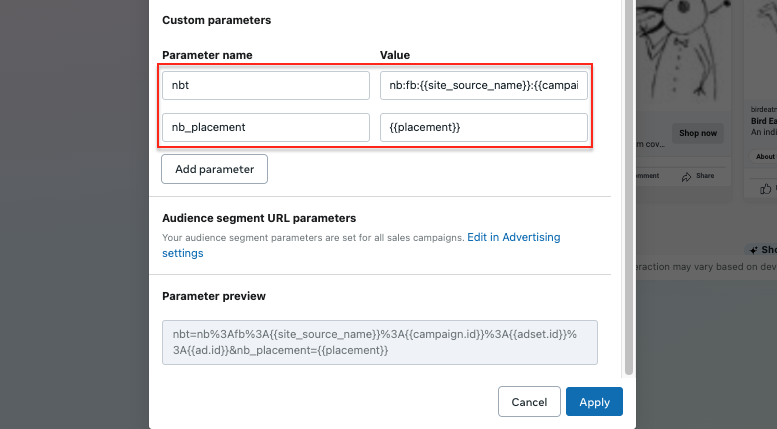Viewport: 777px width, 429px height.
Task: Cancel the custom parameters dialog
Action: click(x=529, y=402)
